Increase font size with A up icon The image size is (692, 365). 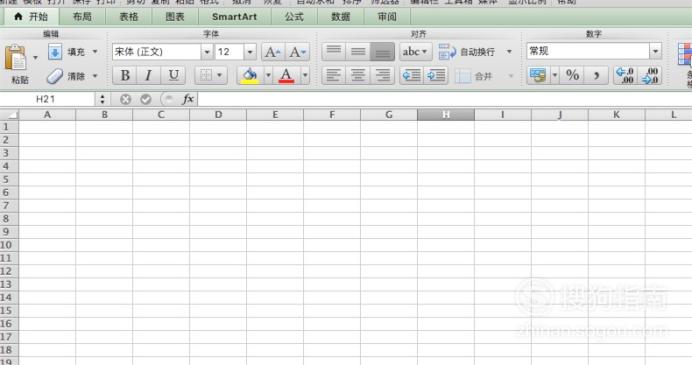point(273,52)
